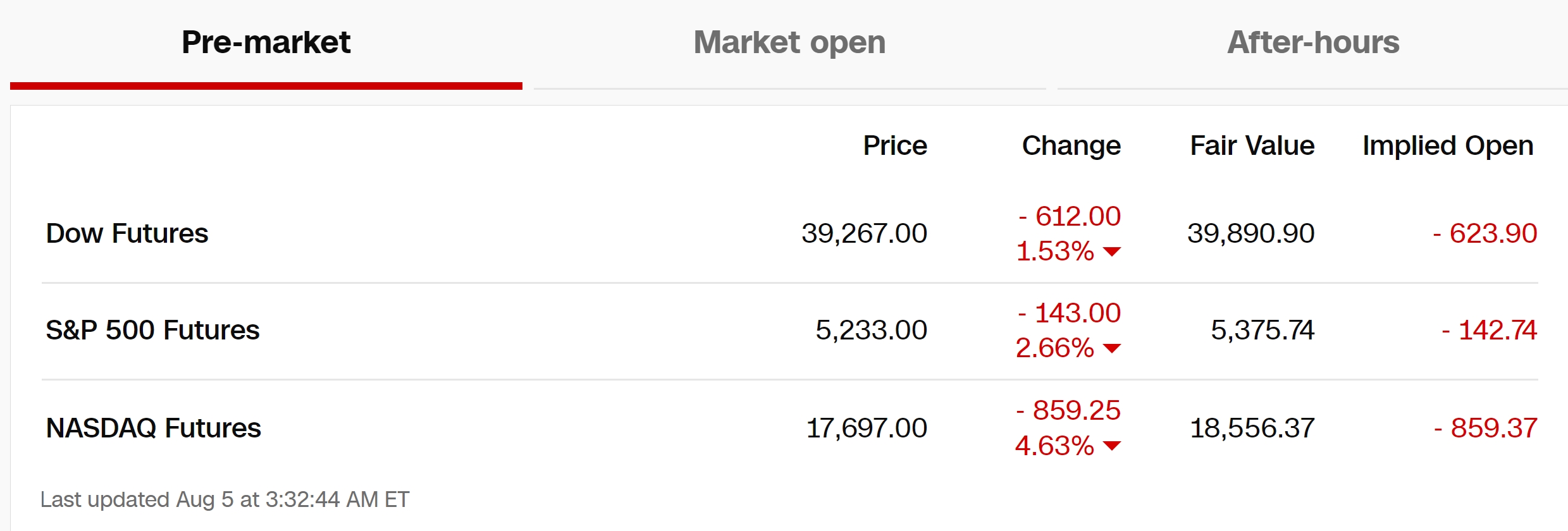This screenshot has height=531, width=1568.
Task: Click NASDAQ fair value 18,556.37
Action: (1252, 429)
